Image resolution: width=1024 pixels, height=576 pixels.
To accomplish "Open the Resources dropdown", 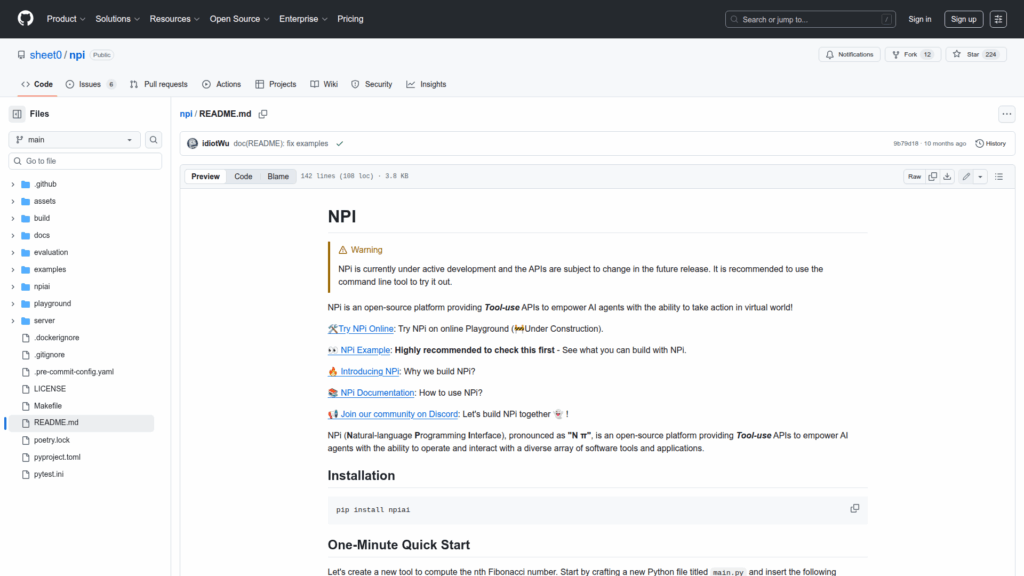I will [174, 19].
